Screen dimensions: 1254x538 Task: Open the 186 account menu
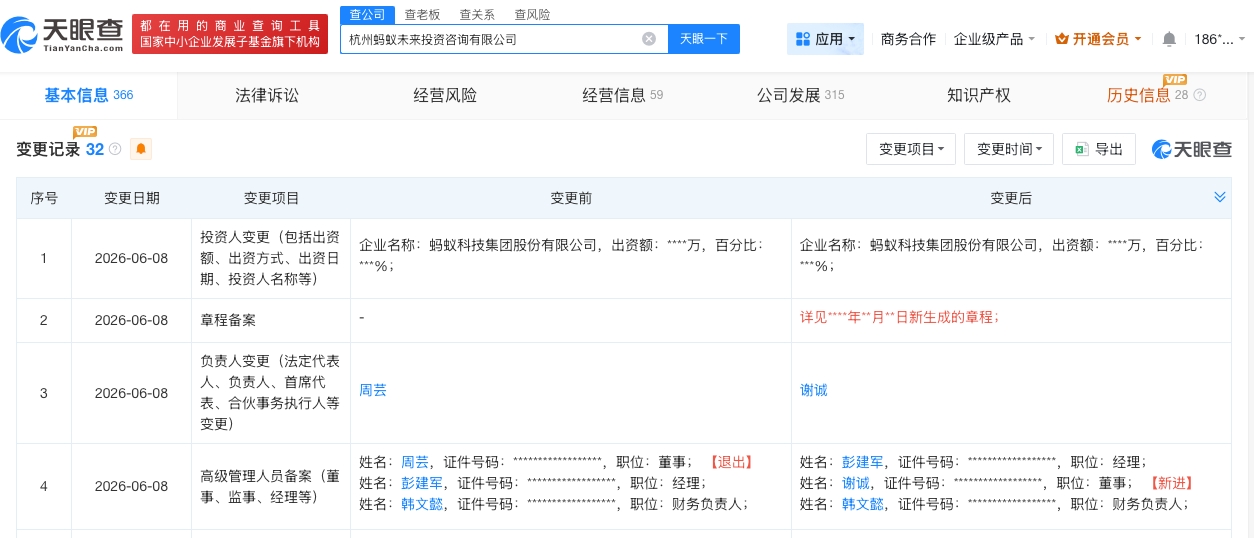click(1221, 39)
